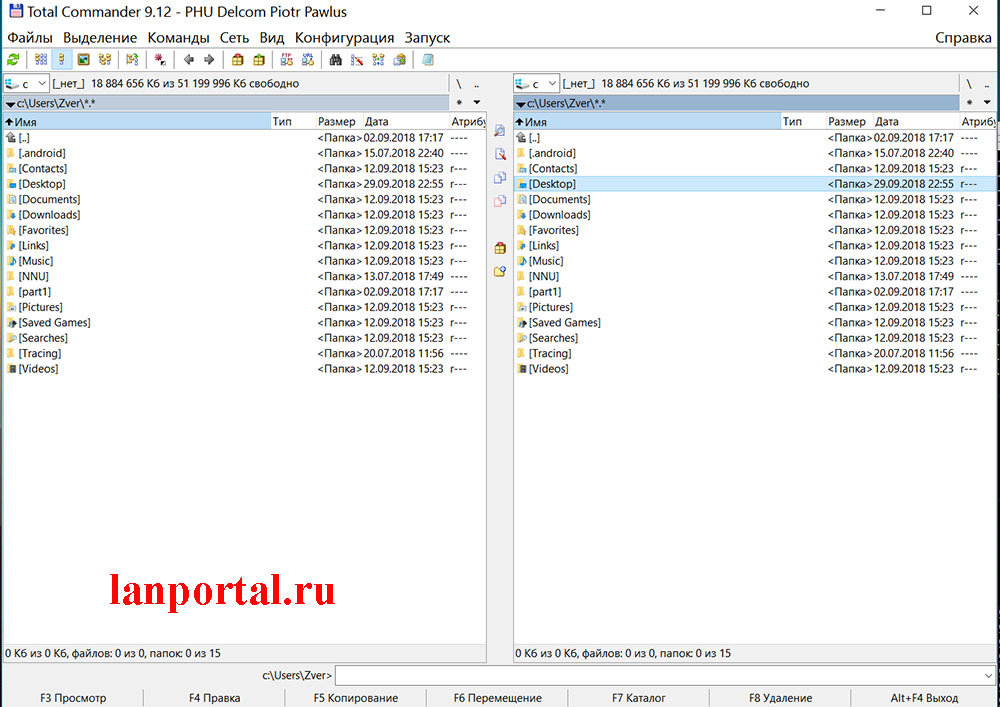Image resolution: width=1000 pixels, height=707 pixels.
Task: Click the F8 Удаление button
Action: (x=780, y=698)
